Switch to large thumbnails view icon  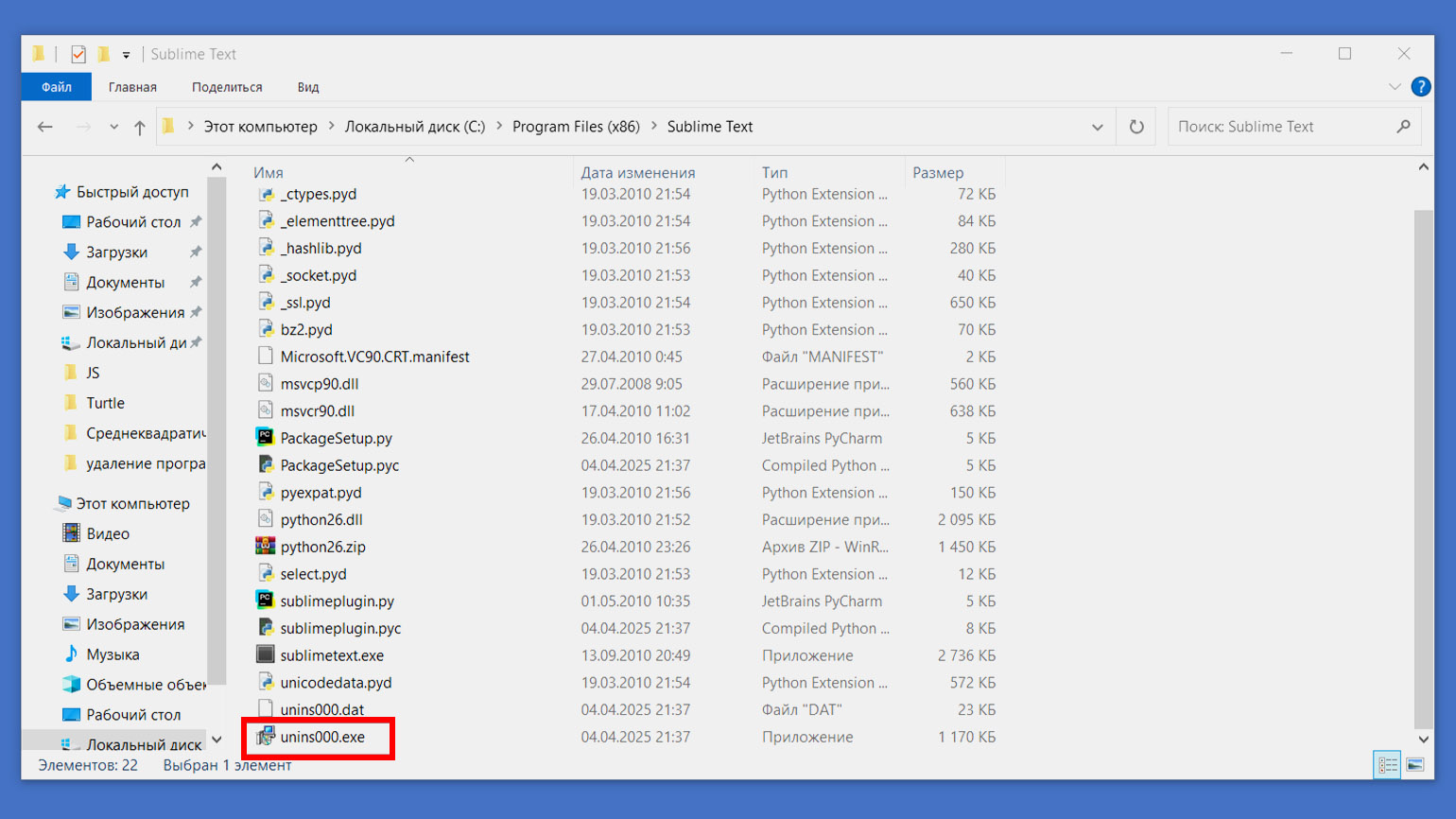(x=1415, y=765)
